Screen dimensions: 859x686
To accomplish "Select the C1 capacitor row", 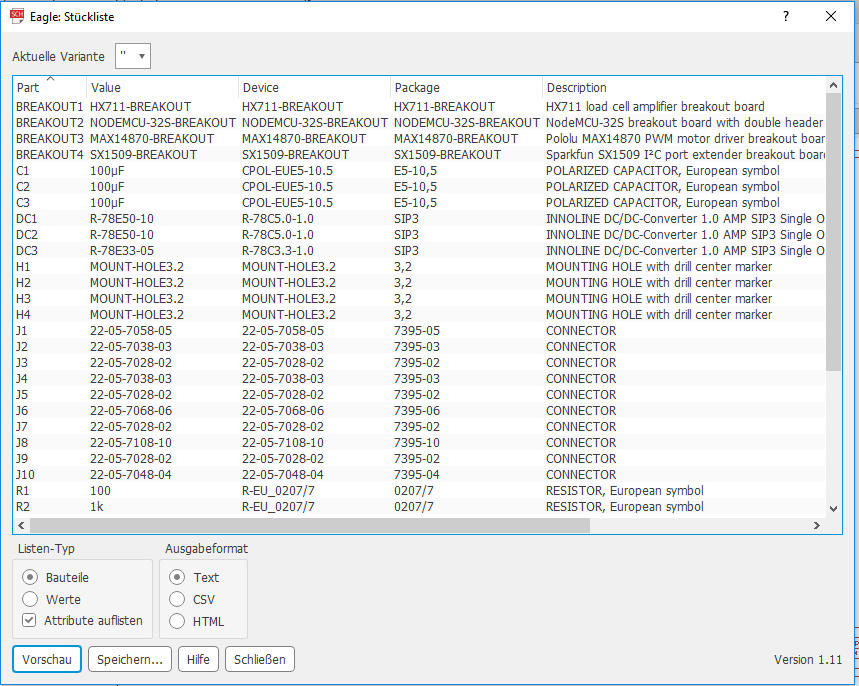I will tap(419, 170).
